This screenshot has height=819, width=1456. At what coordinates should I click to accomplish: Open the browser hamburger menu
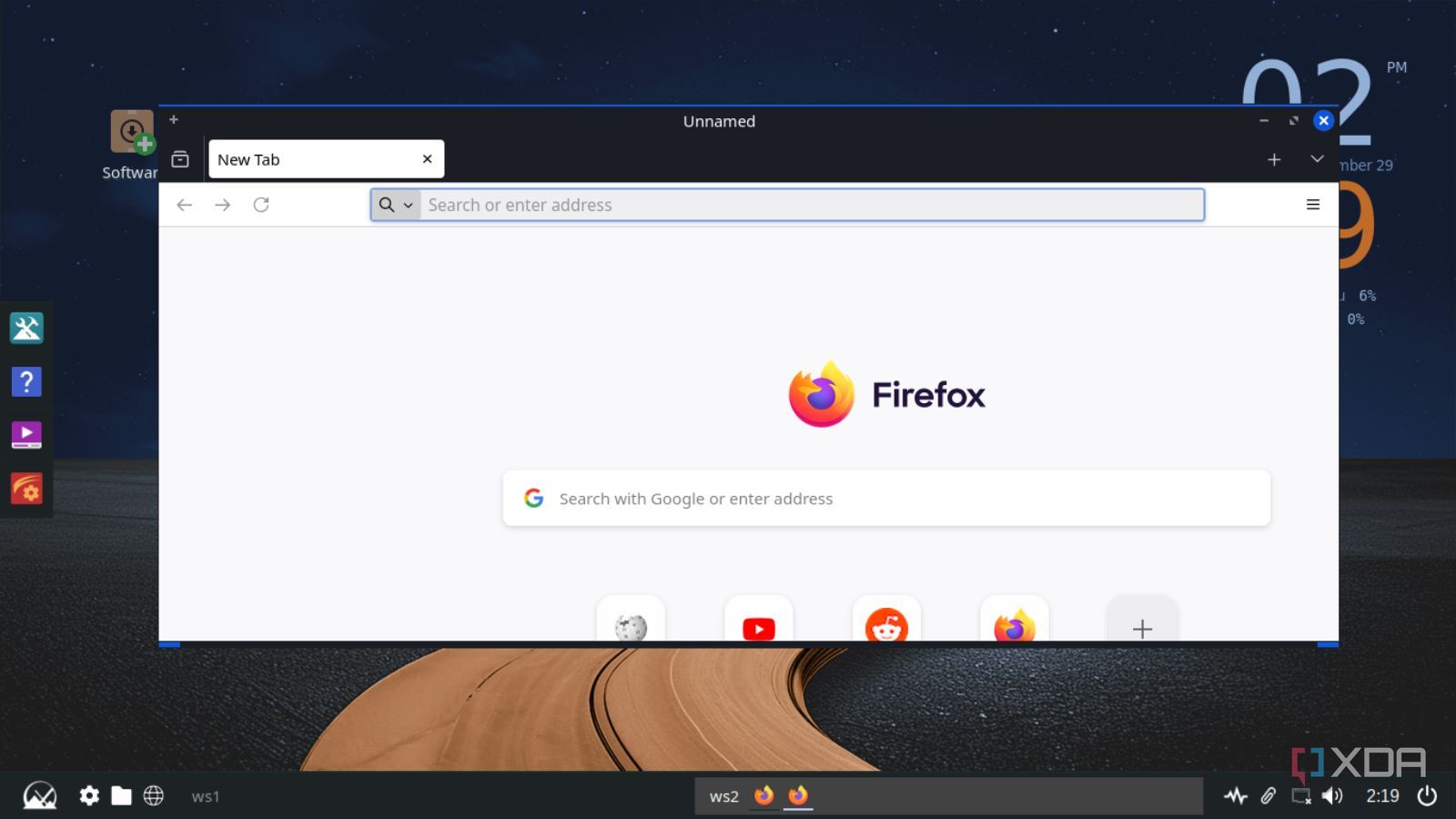[1313, 205]
